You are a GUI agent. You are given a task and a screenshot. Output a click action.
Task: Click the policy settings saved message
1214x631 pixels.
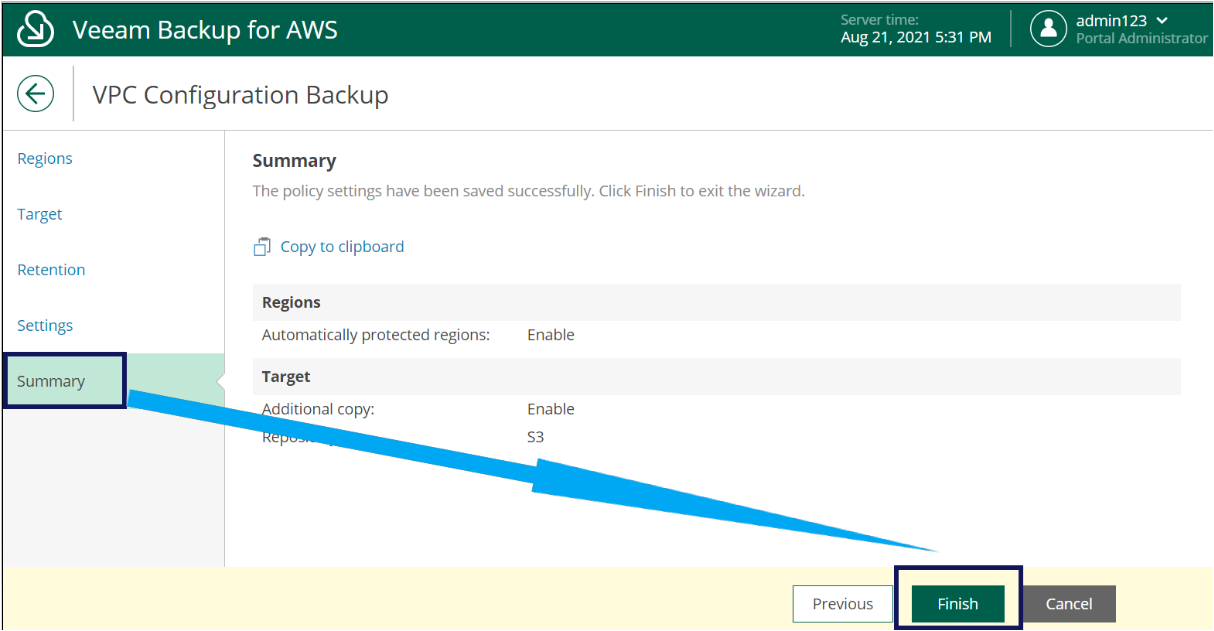(528, 191)
